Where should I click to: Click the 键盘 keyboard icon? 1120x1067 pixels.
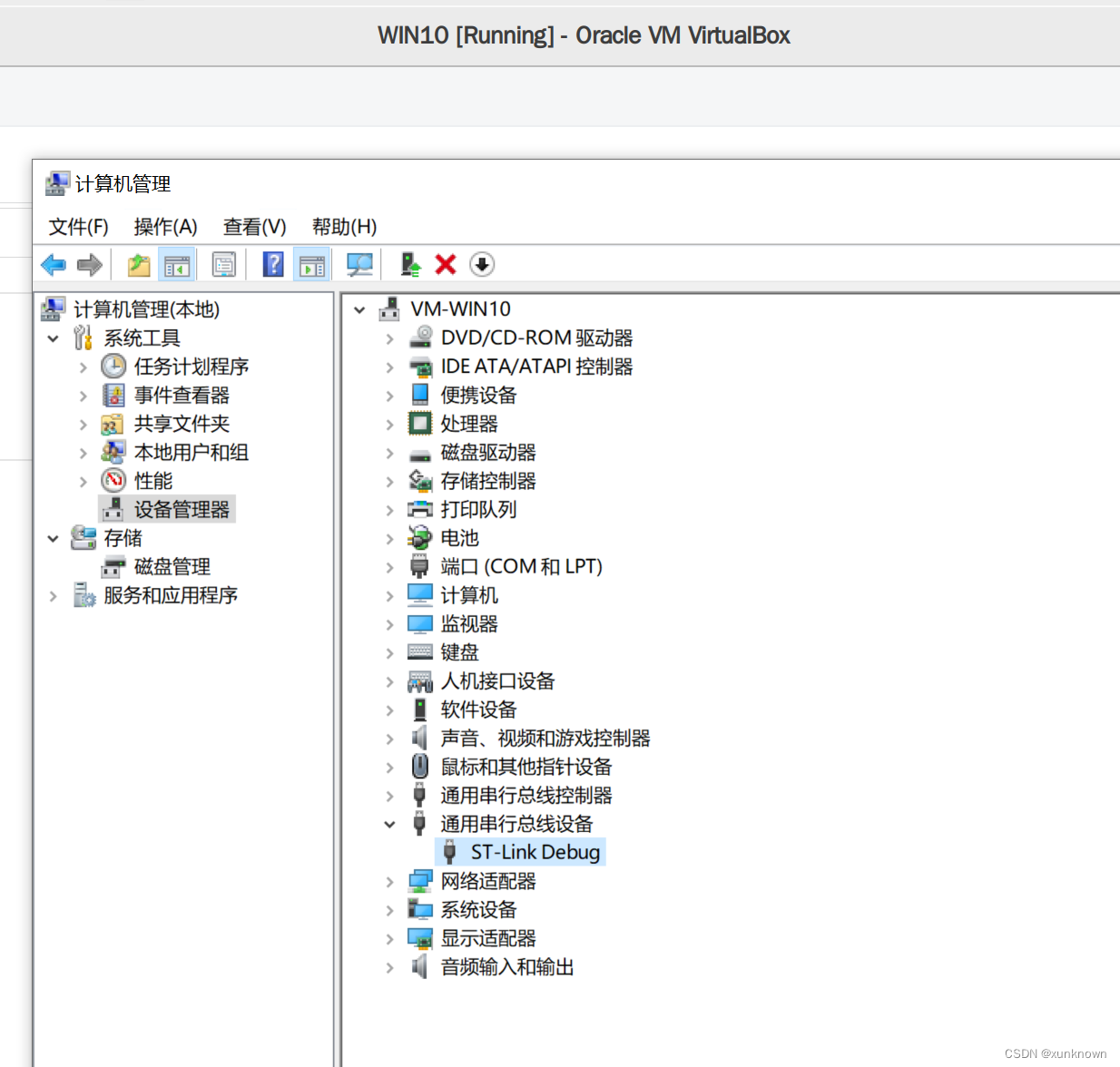click(420, 651)
